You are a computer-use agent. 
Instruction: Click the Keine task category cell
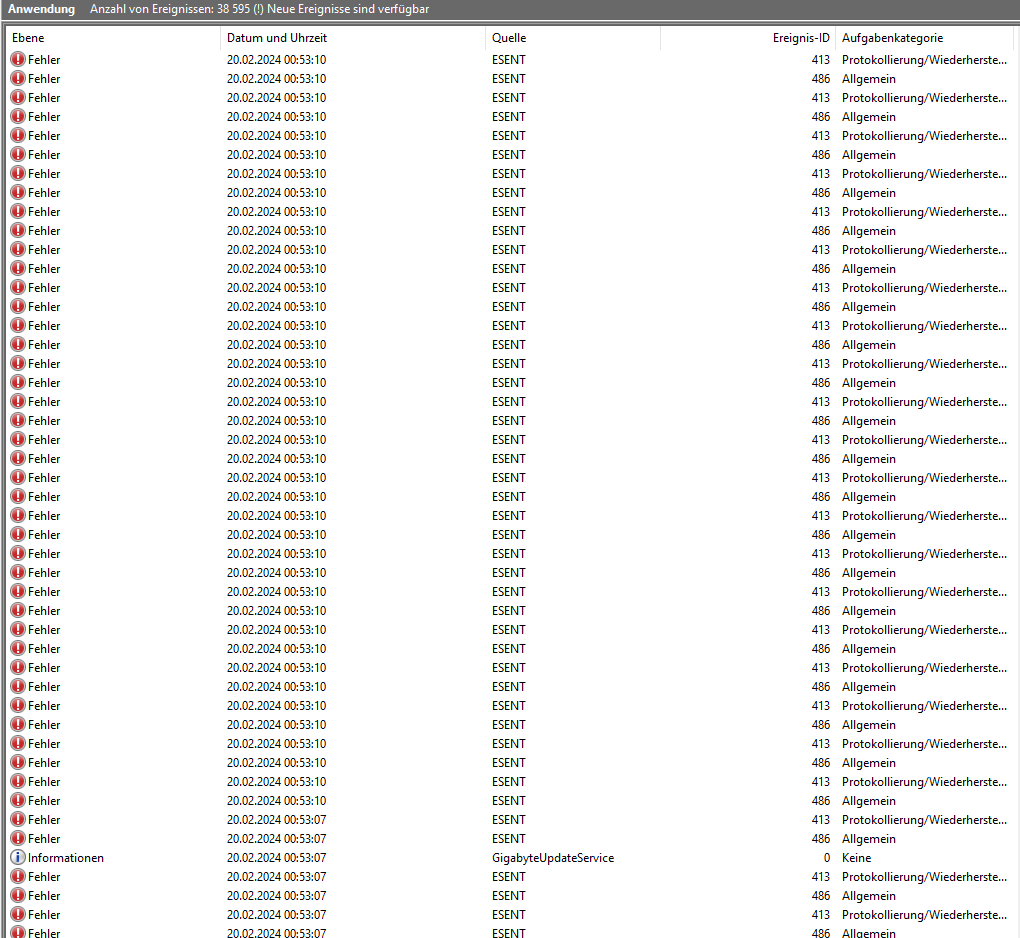click(856, 857)
